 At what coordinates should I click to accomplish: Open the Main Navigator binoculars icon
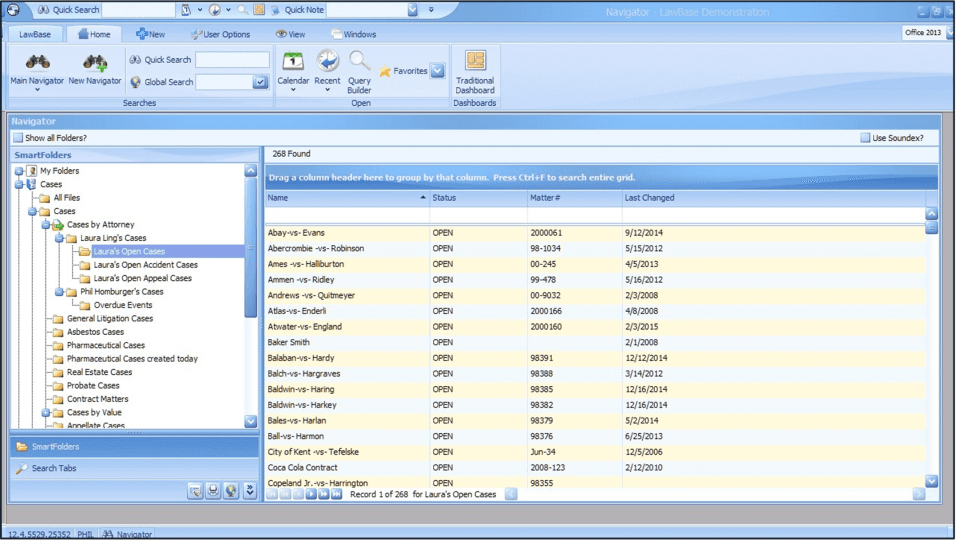pyautogui.click(x=37, y=63)
